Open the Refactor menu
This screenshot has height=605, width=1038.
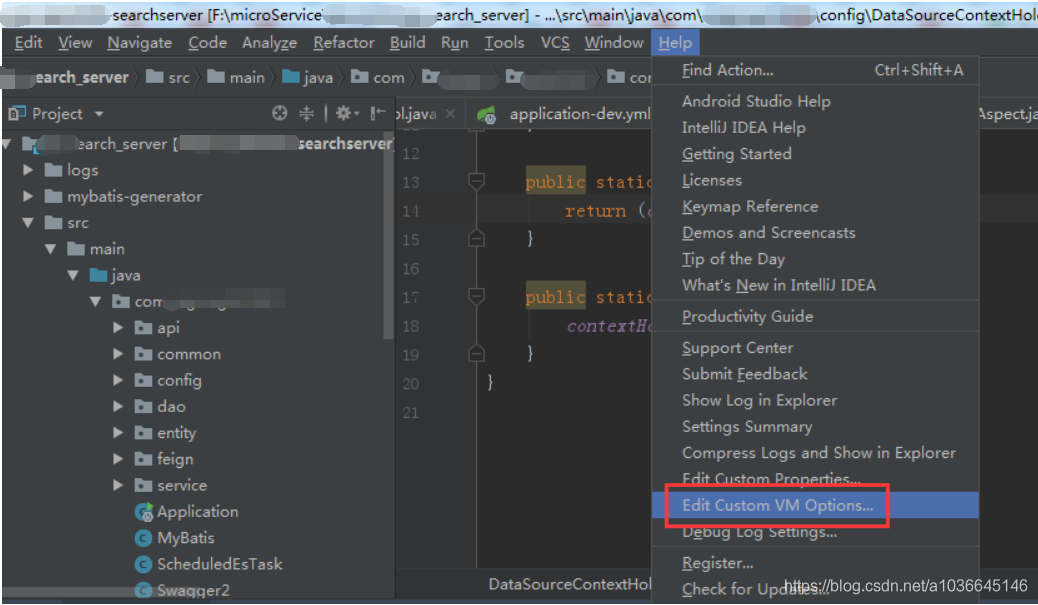click(344, 42)
